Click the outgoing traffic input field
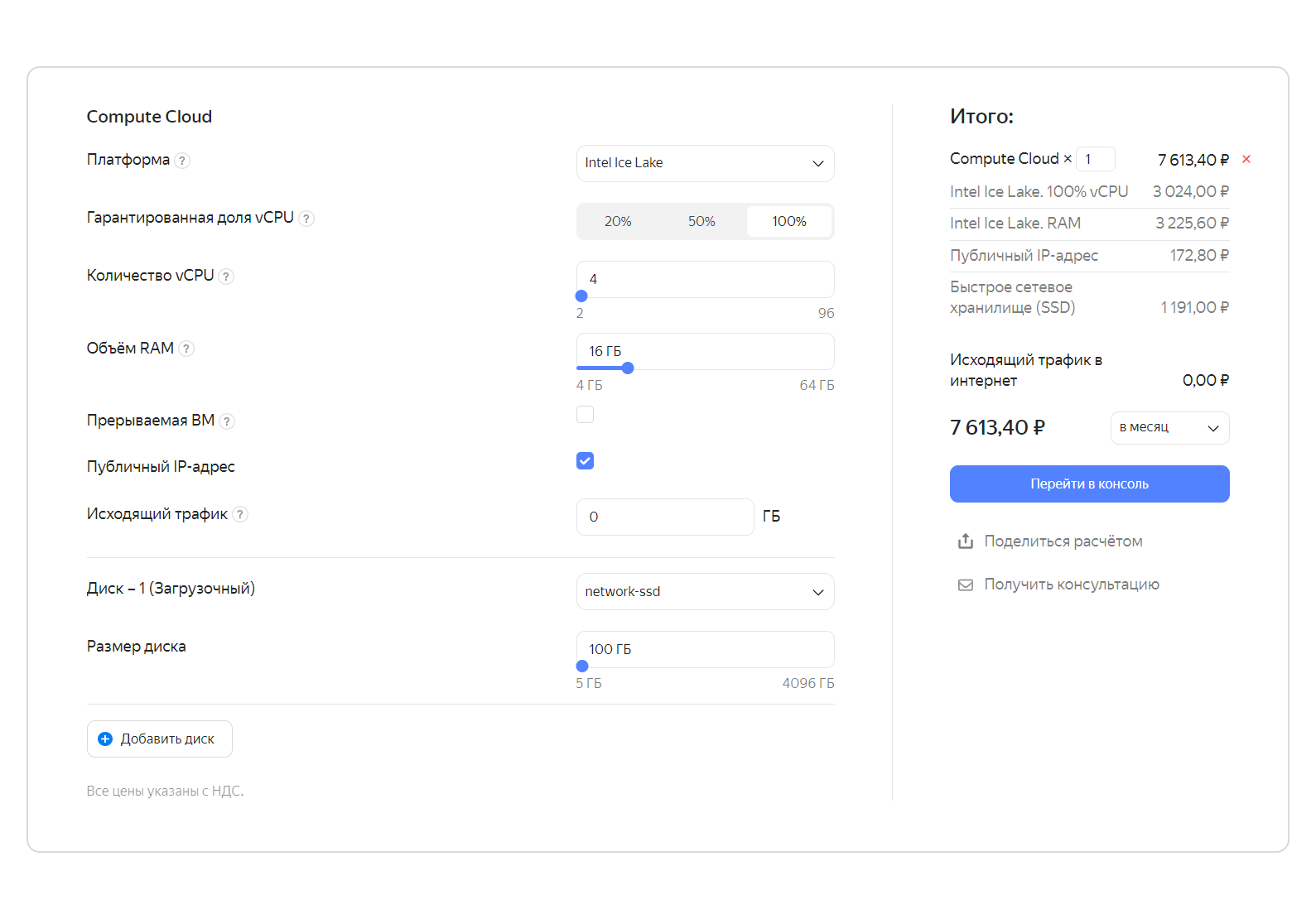1316x919 pixels. pos(665,517)
